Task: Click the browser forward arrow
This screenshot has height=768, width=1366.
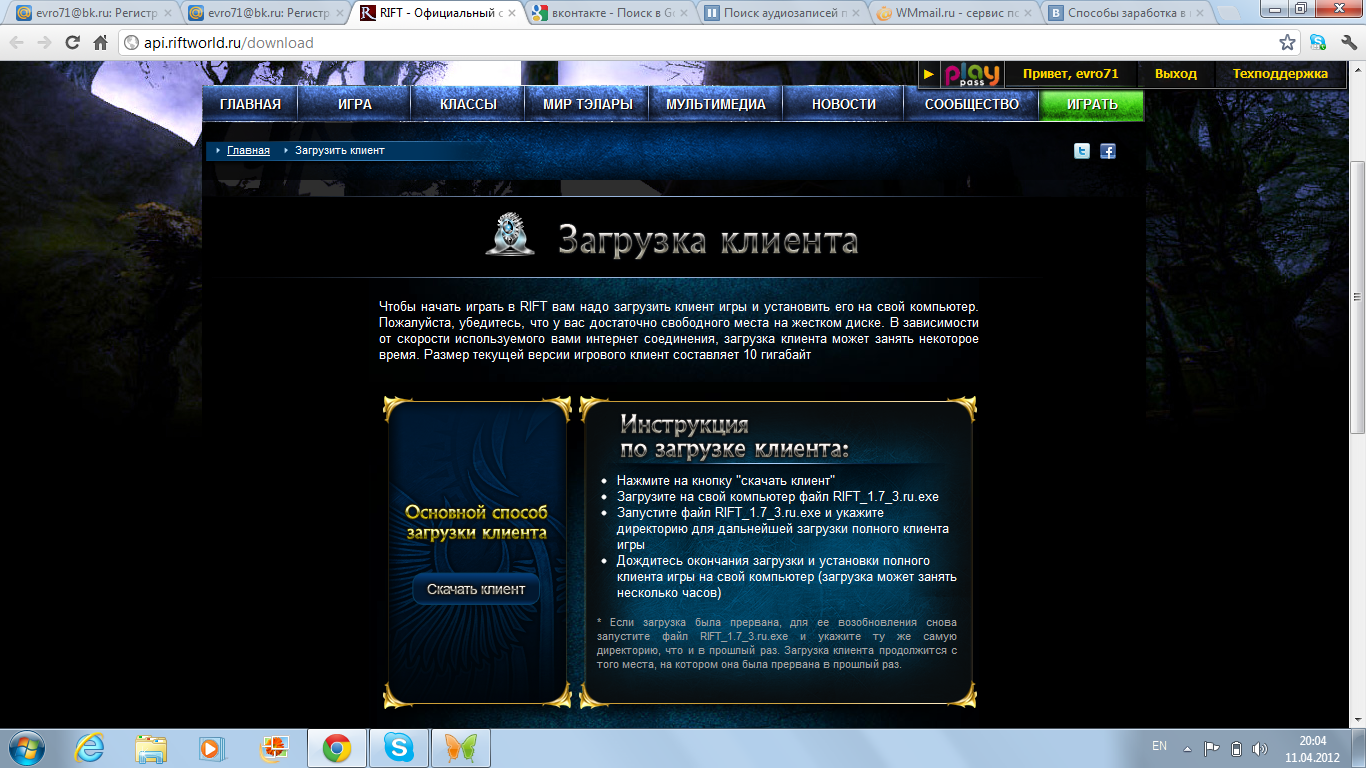Action: (44, 43)
